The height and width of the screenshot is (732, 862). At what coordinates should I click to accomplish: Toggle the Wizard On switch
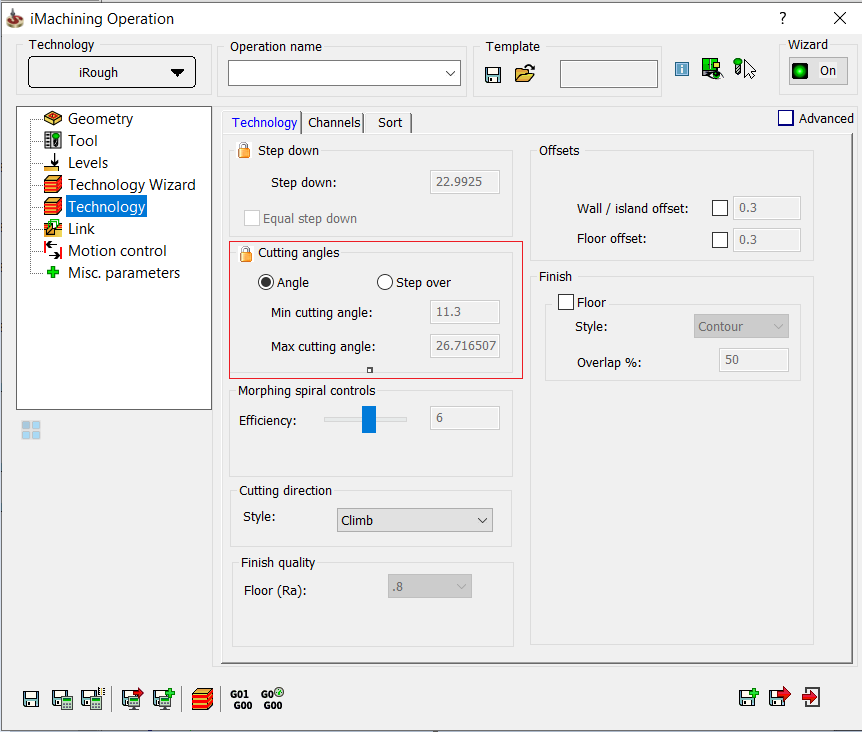click(817, 71)
